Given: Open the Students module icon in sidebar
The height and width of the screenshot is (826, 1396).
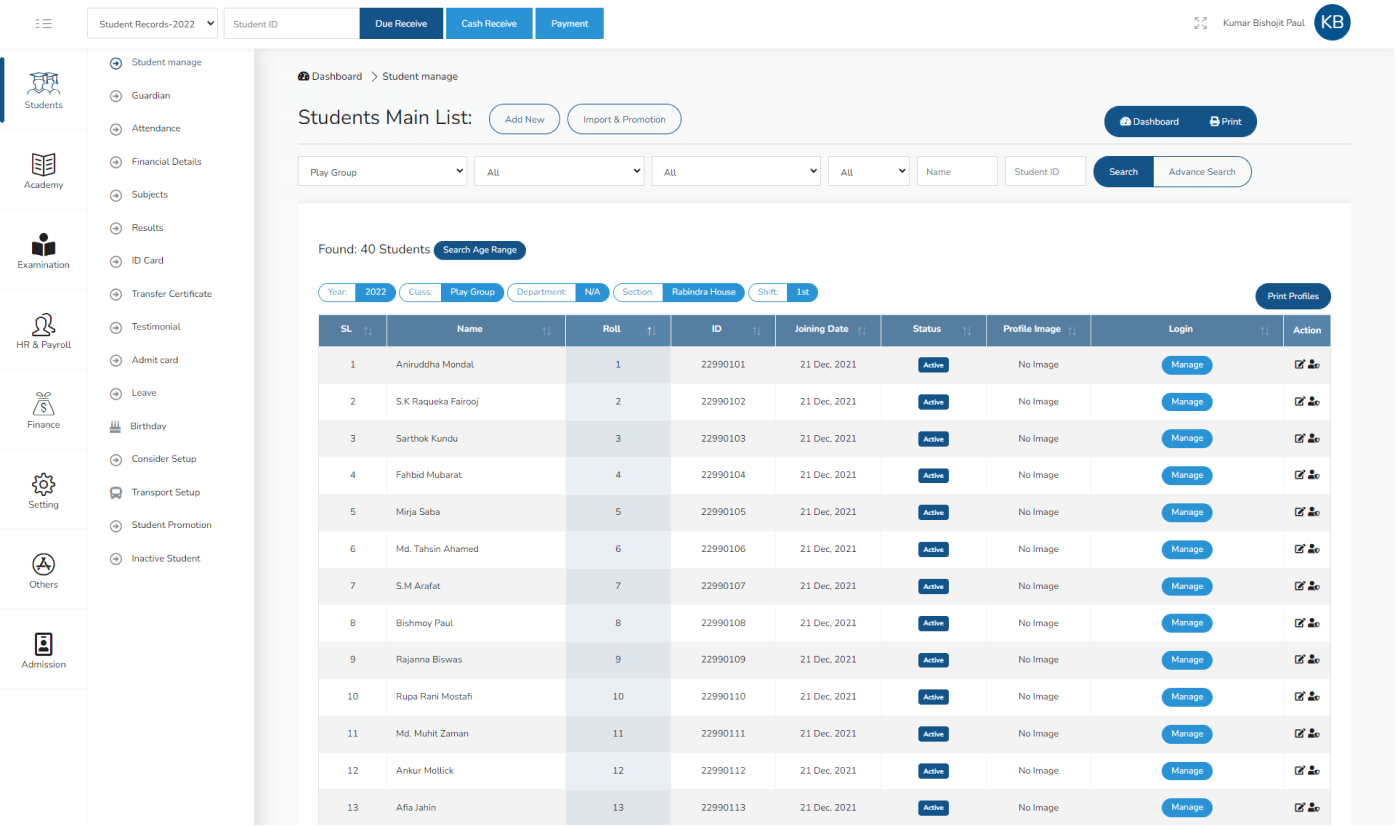Looking at the screenshot, I should 43,85.
